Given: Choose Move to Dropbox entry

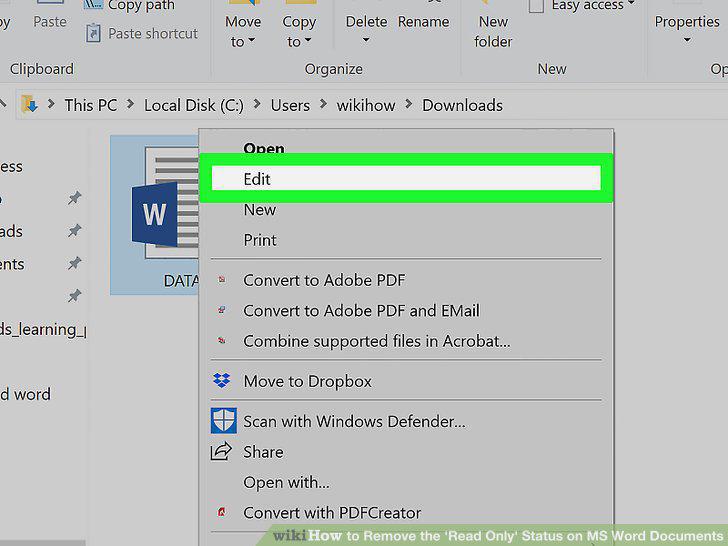Looking at the screenshot, I should click(x=307, y=381).
